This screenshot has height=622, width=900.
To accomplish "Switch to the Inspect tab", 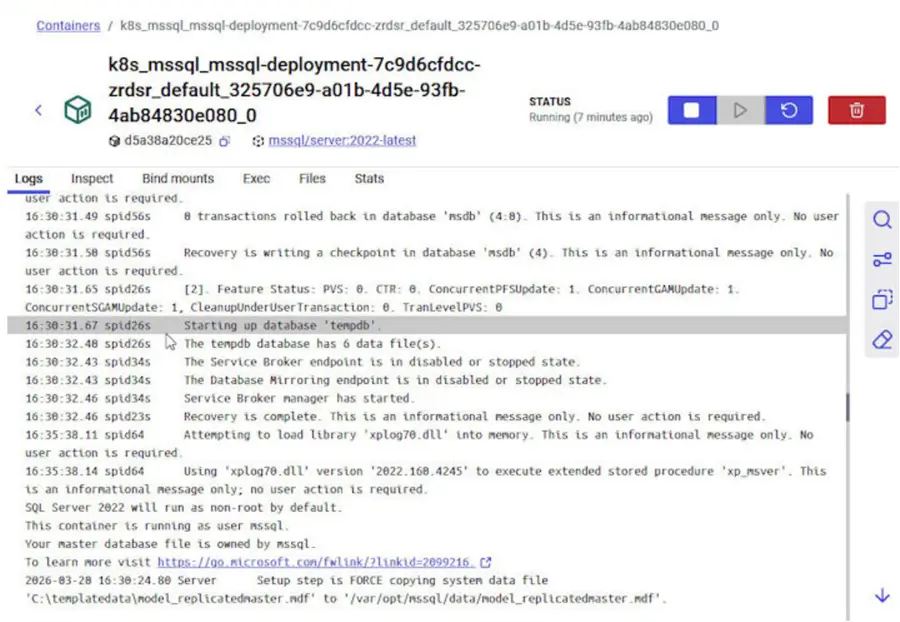I will [x=92, y=178].
